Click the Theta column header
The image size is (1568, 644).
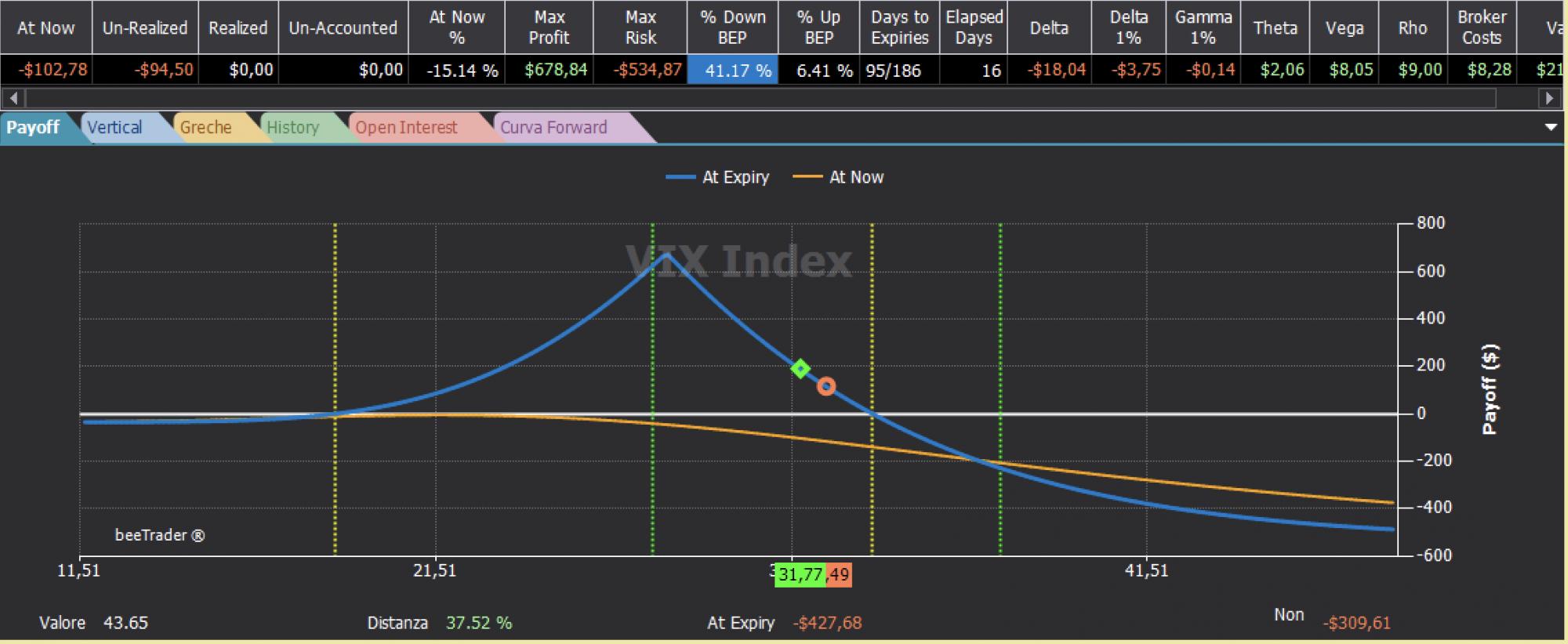click(1275, 27)
